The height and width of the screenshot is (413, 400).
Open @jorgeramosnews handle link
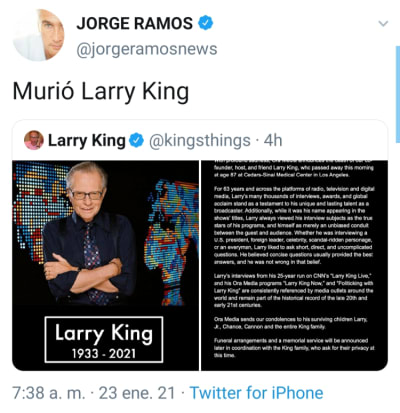pos(147,49)
